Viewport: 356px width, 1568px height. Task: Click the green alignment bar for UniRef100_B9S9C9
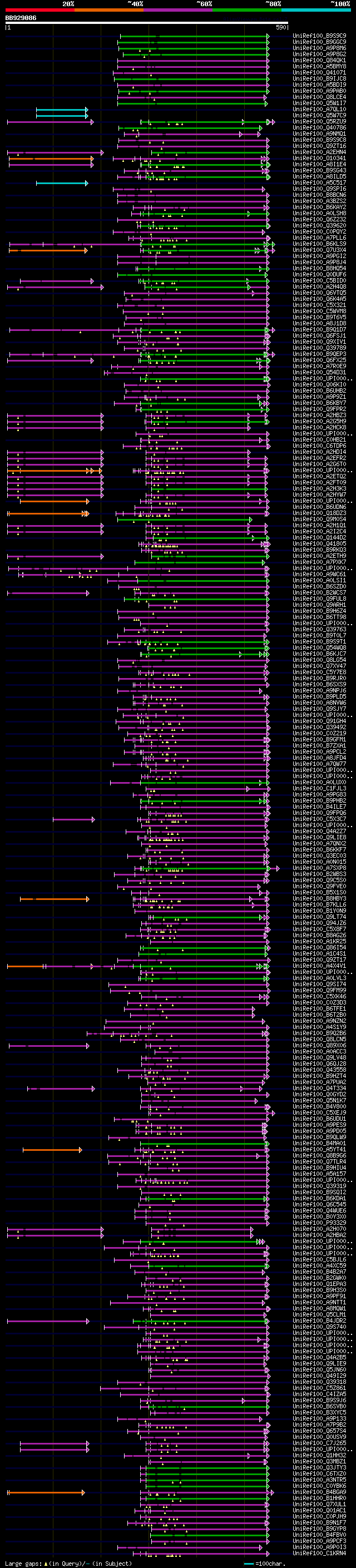pos(194,36)
